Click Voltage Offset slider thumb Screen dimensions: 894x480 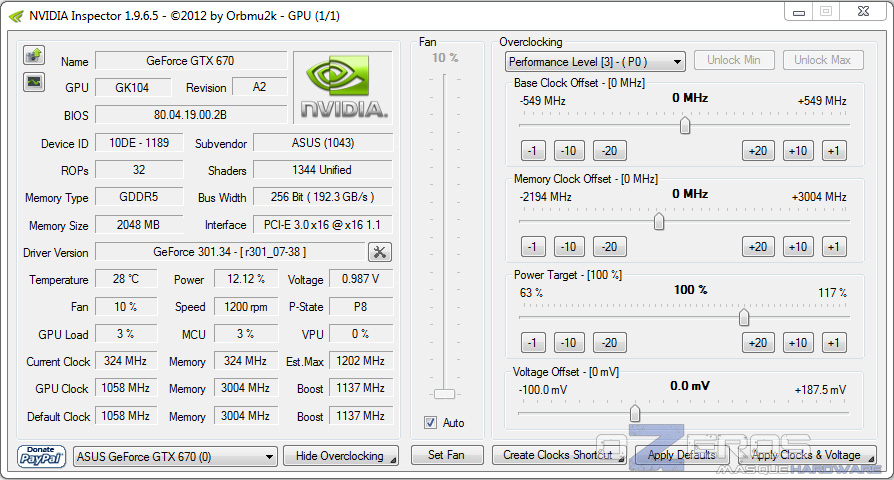pyautogui.click(x=635, y=413)
